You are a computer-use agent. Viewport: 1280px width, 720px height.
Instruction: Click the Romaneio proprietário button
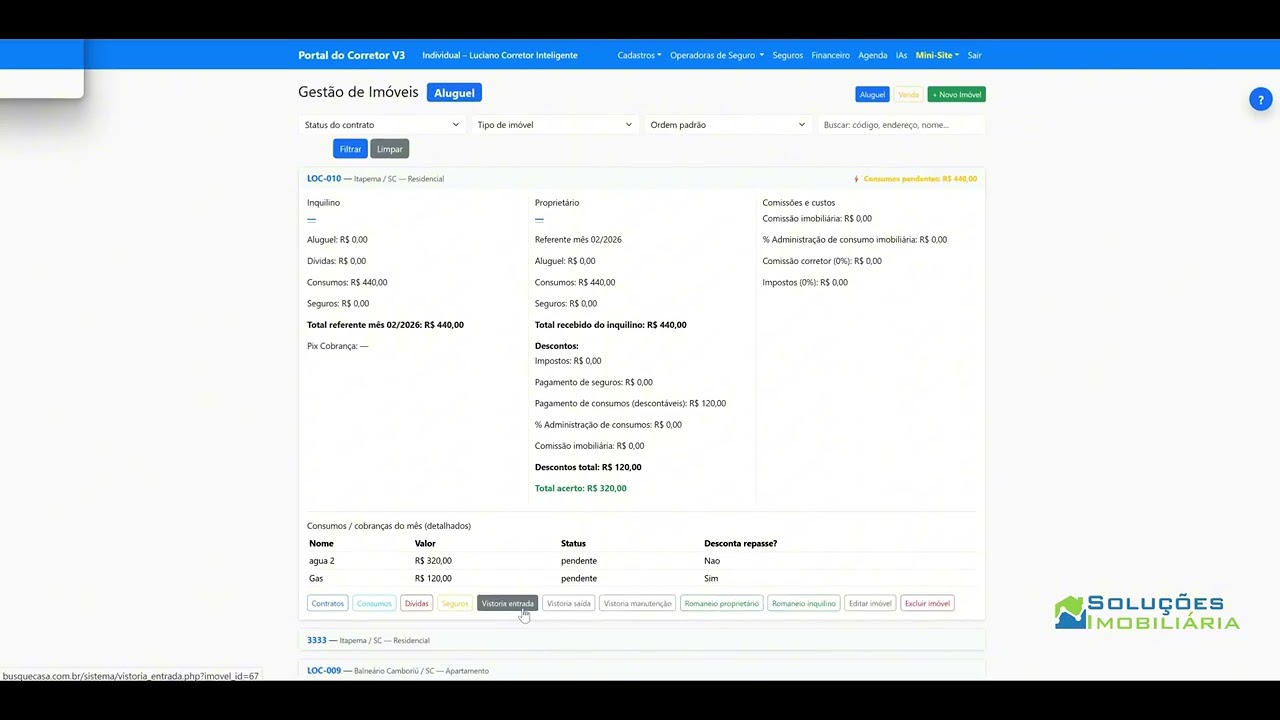[x=722, y=603]
